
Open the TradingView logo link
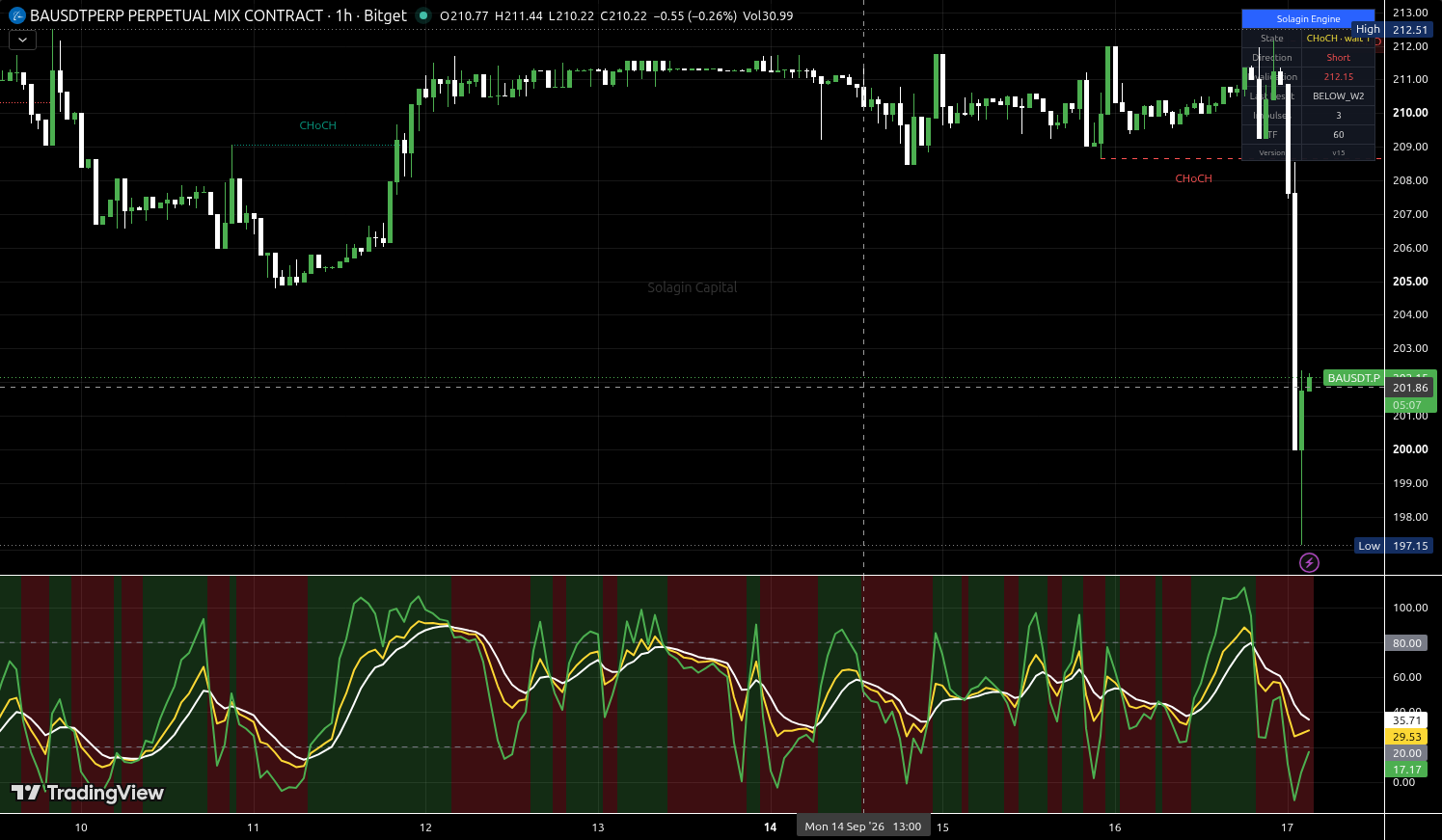88,793
